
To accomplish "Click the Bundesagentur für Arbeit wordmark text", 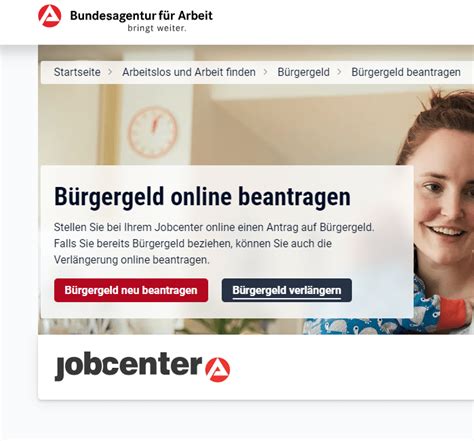I will (141, 15).
